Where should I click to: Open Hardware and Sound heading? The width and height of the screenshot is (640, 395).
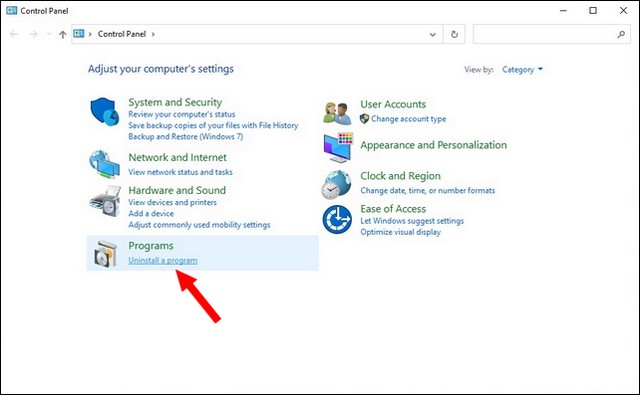coord(177,190)
